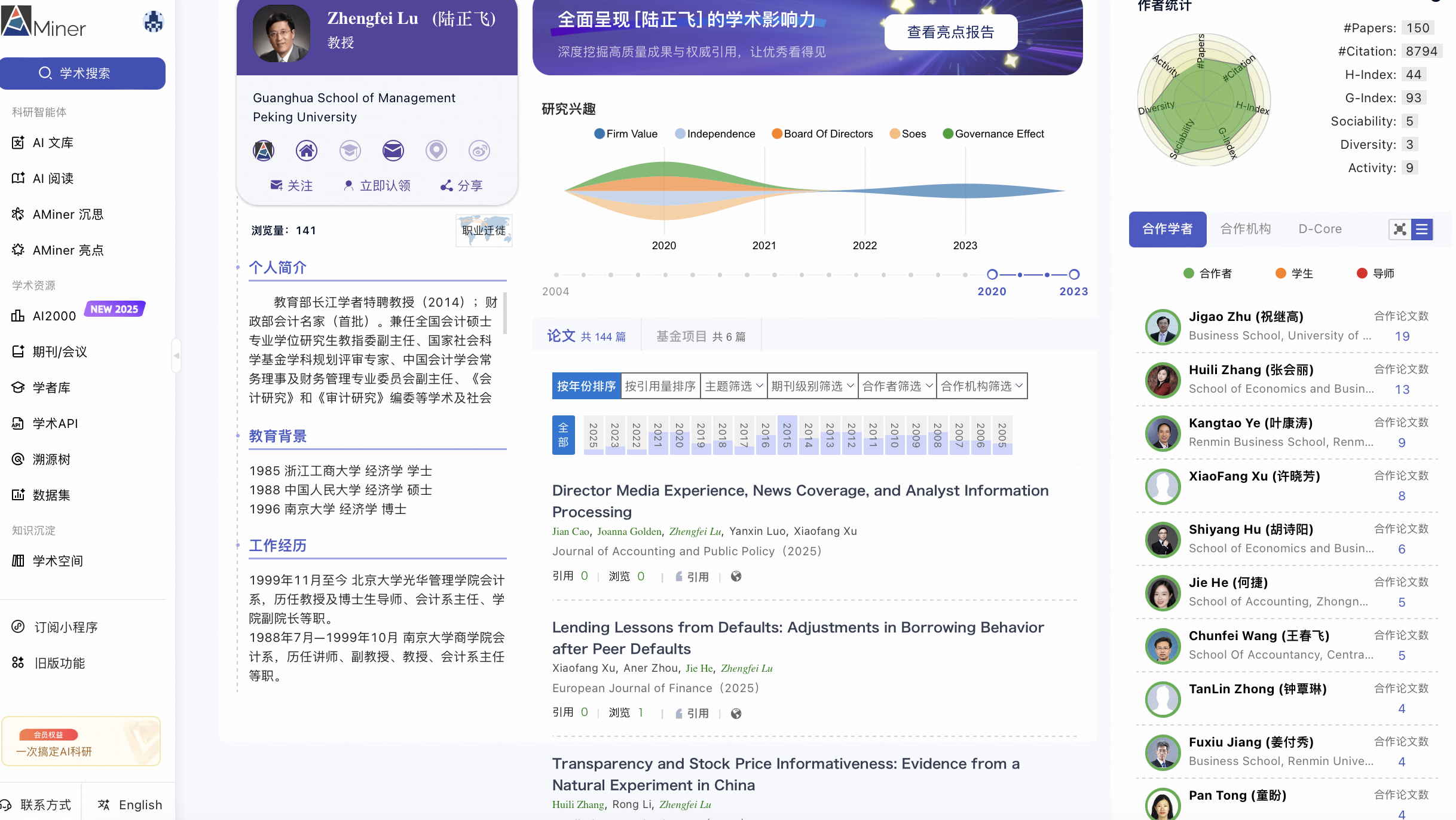The width and height of the screenshot is (1456, 820).
Task: Click the Weibo icon on profile card
Action: (479, 151)
